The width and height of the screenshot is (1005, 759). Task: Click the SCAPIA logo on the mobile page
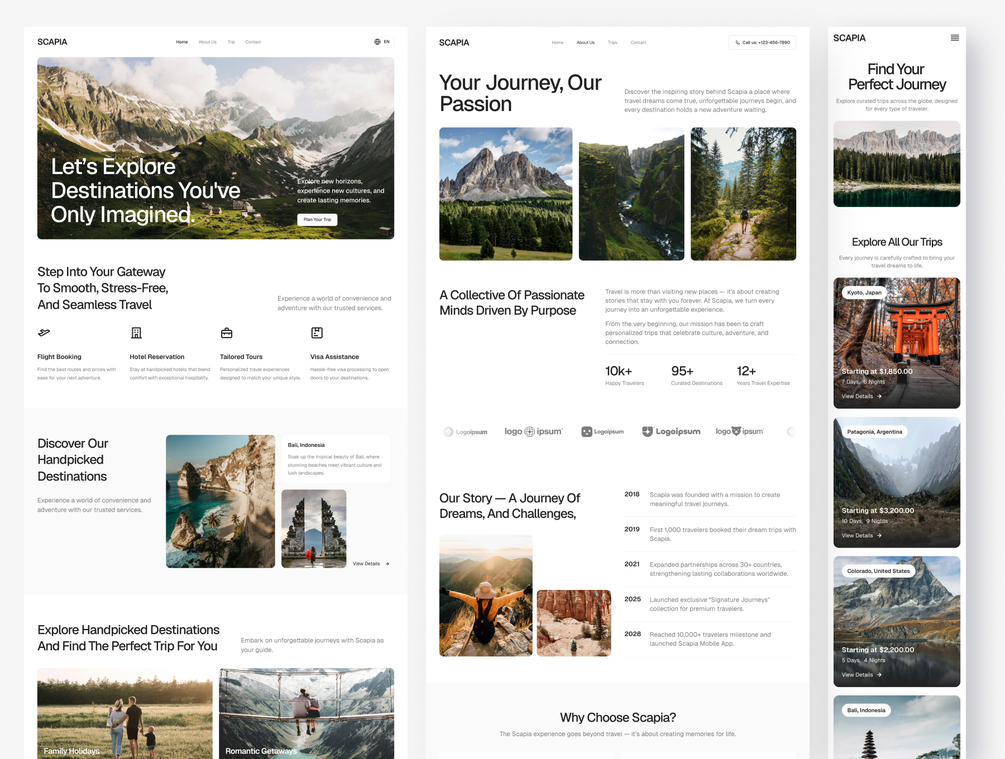coord(849,38)
